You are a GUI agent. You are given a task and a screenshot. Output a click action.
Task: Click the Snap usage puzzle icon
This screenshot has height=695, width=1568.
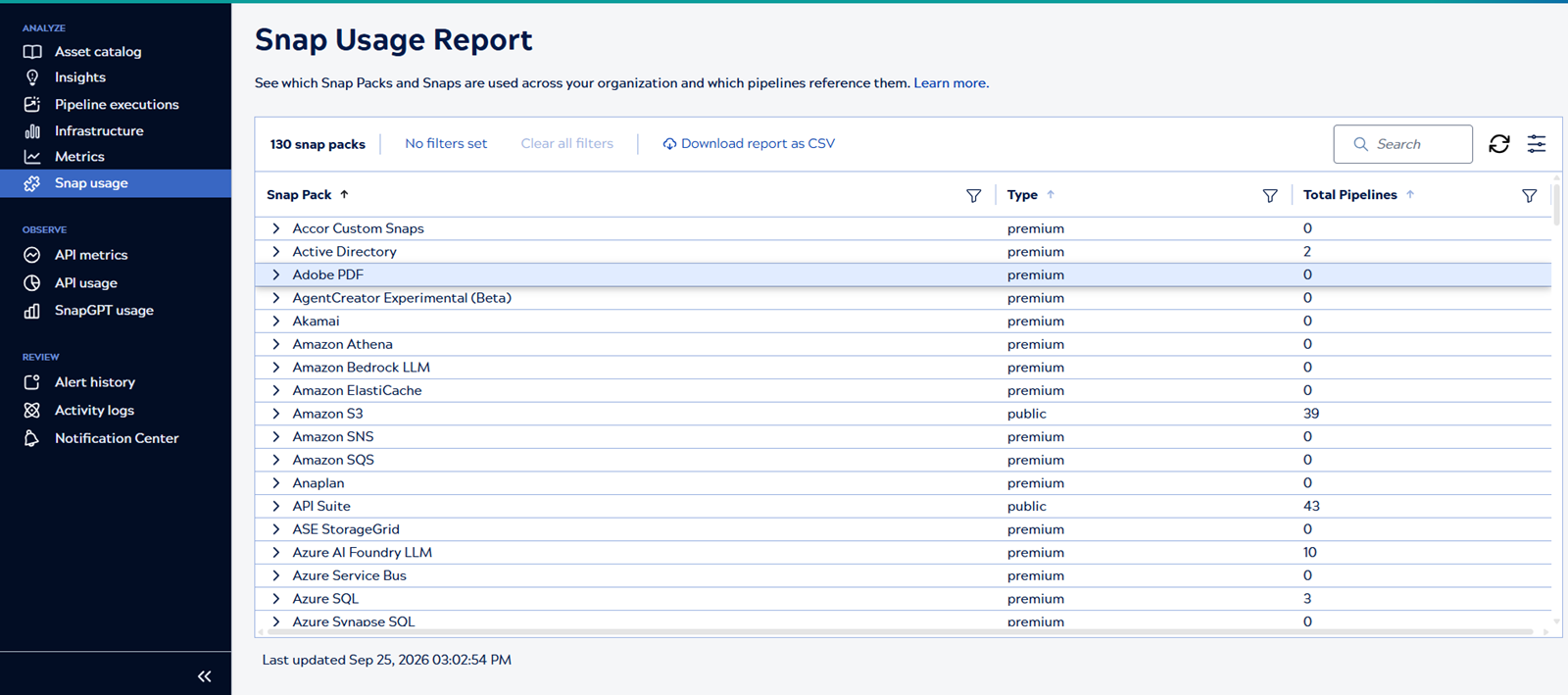coord(32,183)
